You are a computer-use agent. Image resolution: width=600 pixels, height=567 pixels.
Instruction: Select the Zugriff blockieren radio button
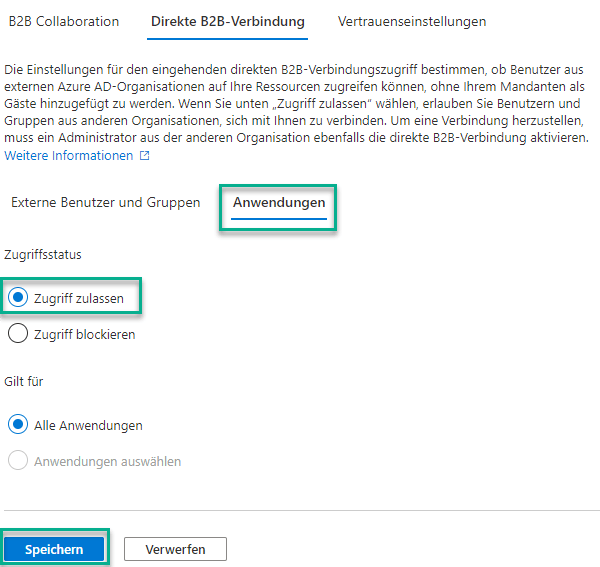18,333
